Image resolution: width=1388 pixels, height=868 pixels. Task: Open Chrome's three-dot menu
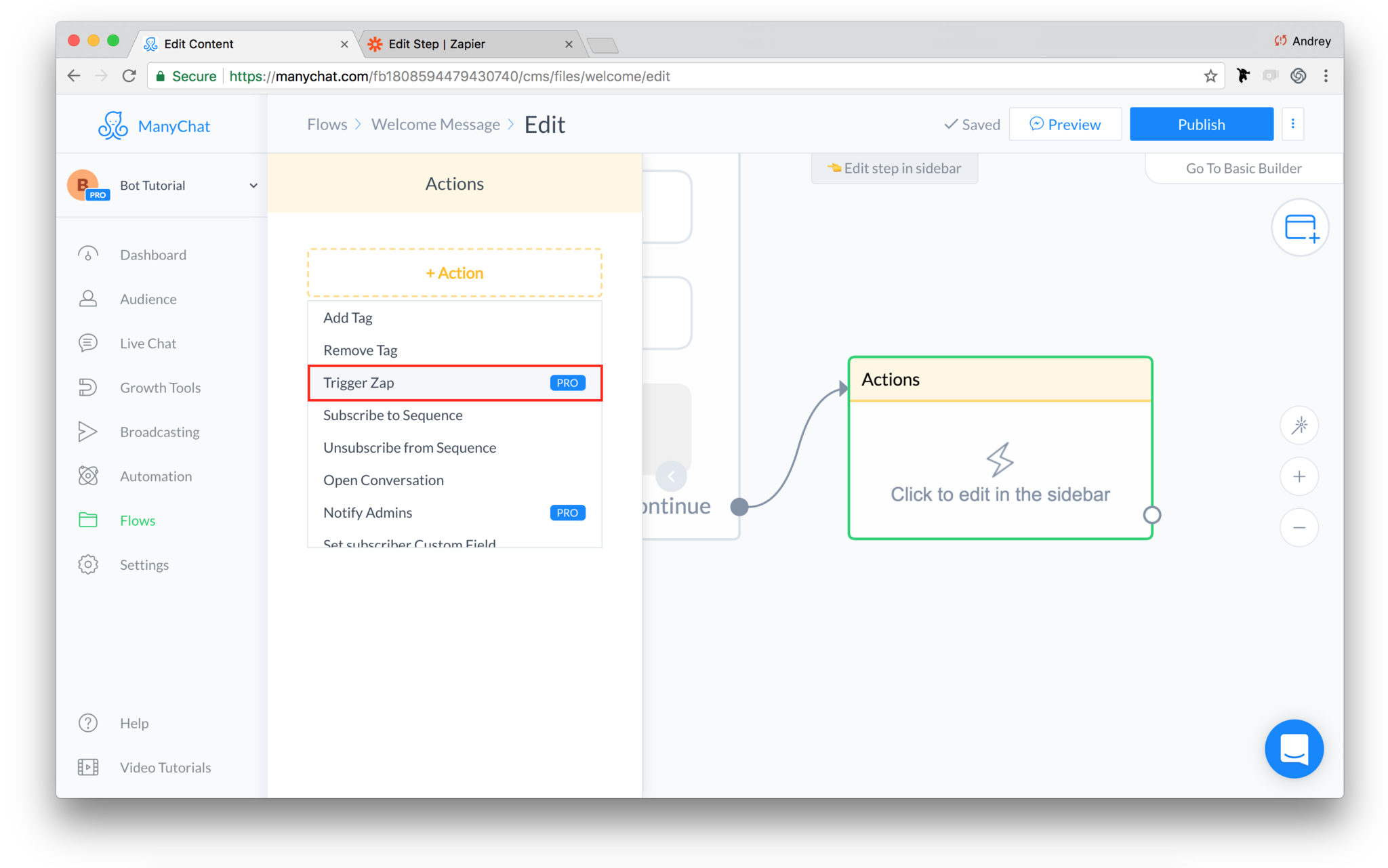(1326, 76)
